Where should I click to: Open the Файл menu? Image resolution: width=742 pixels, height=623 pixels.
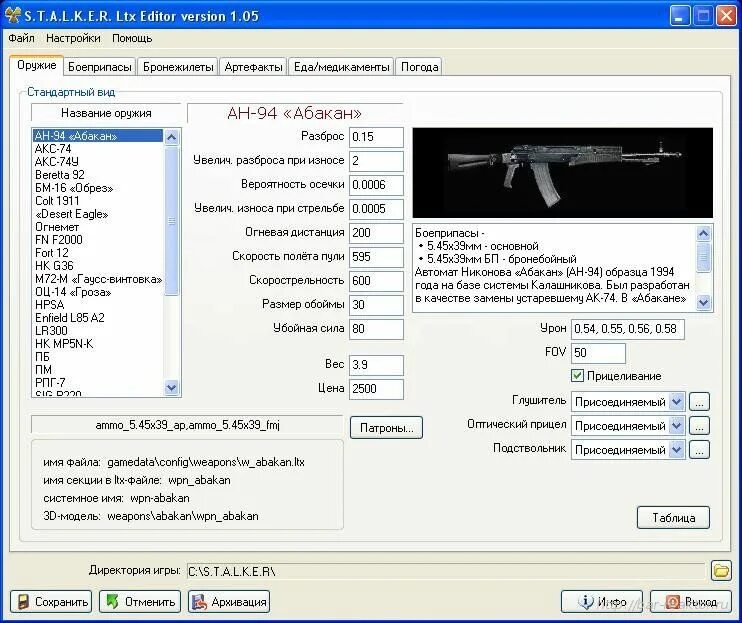click(21, 38)
